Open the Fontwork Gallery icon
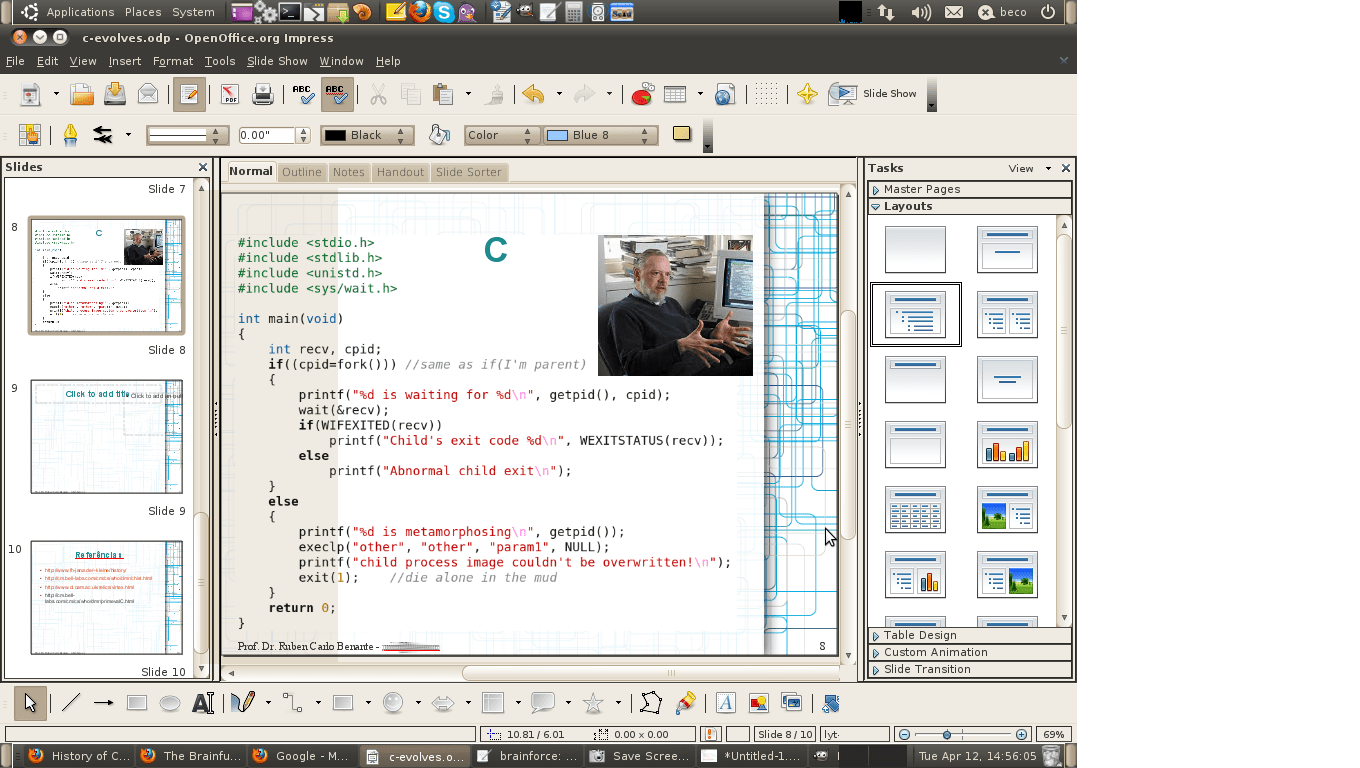 [x=726, y=703]
